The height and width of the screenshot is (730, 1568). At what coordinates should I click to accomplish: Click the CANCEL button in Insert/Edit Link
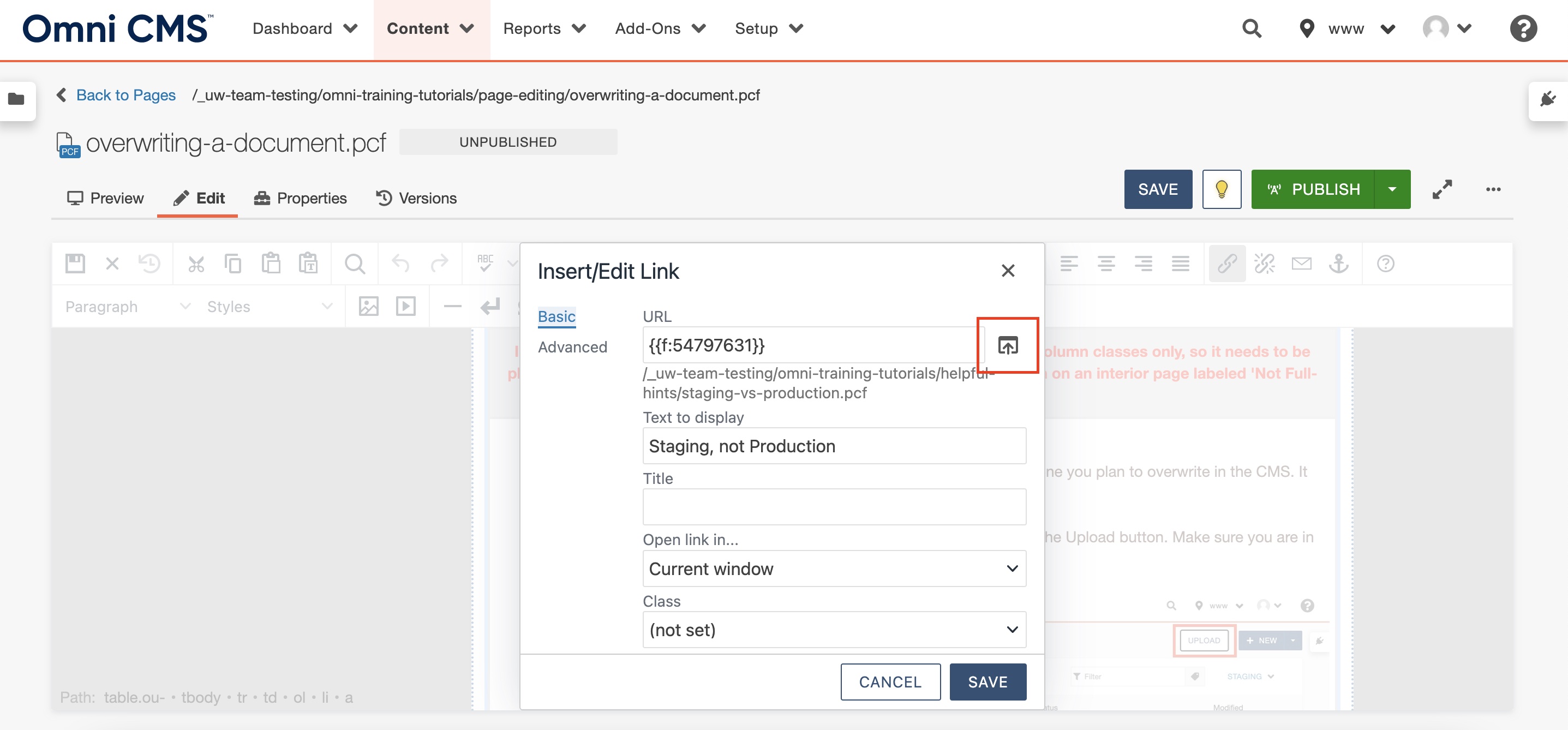pyautogui.click(x=890, y=682)
